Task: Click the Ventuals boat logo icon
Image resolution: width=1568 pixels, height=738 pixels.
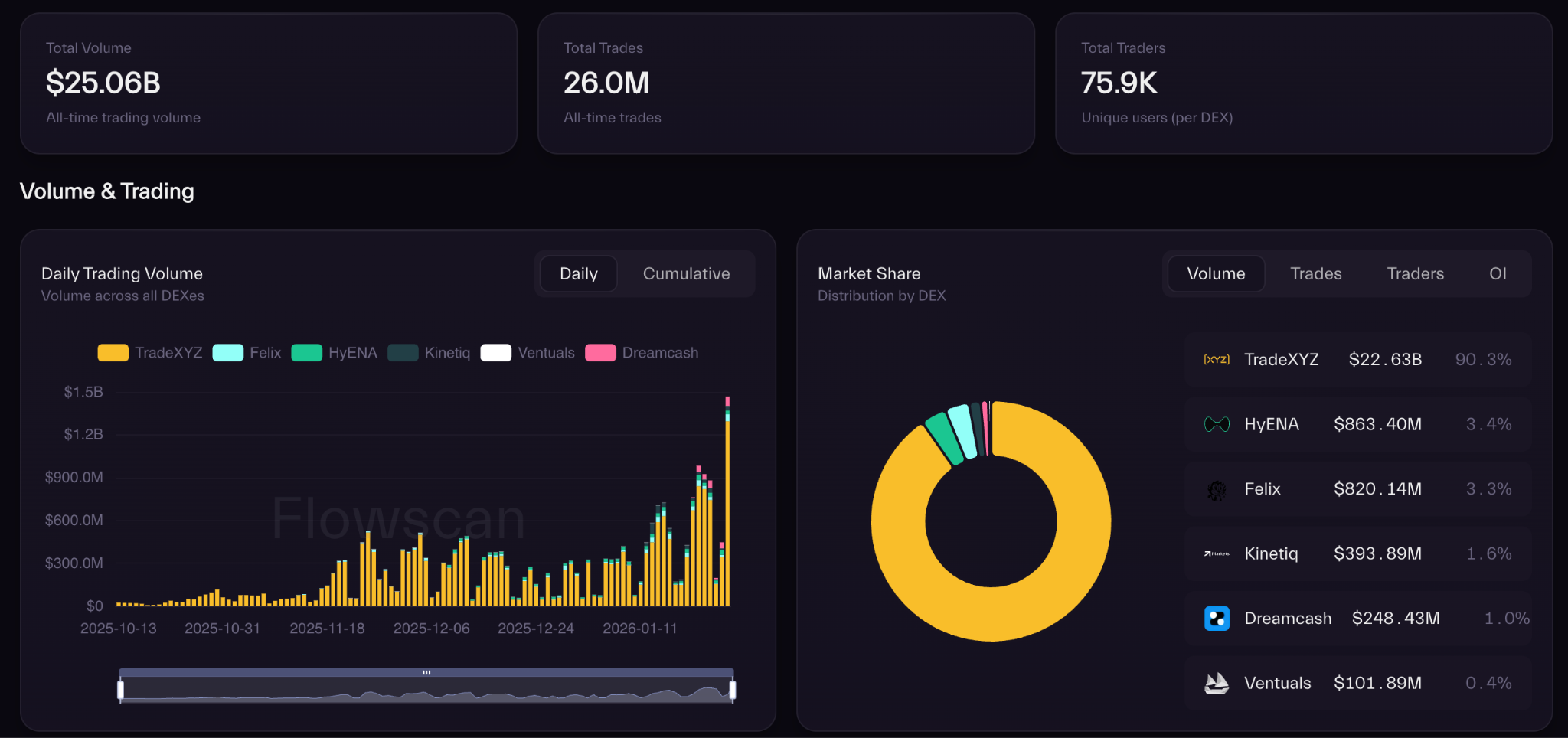Action: point(1217,682)
